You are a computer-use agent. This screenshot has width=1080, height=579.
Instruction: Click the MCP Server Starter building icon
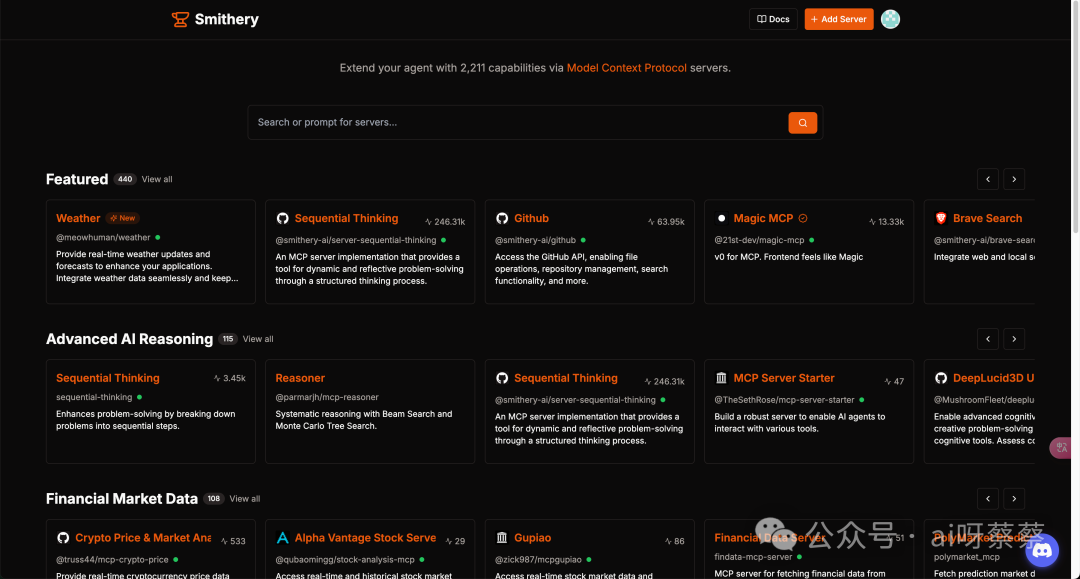(721, 378)
